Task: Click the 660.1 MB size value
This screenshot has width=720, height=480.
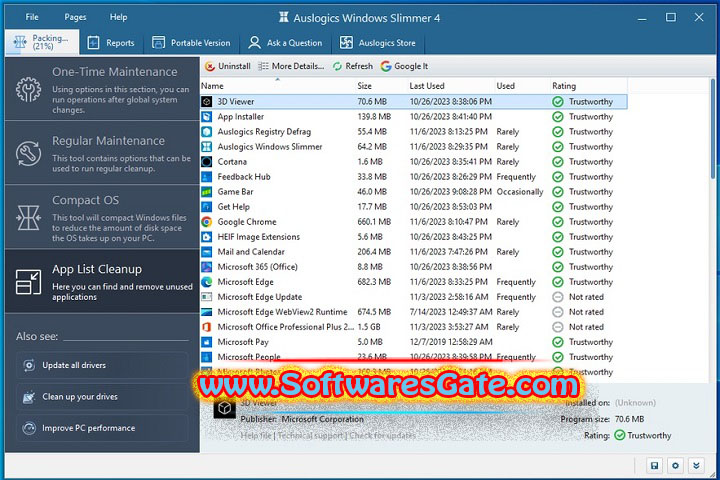Action: pyautogui.click(x=374, y=222)
